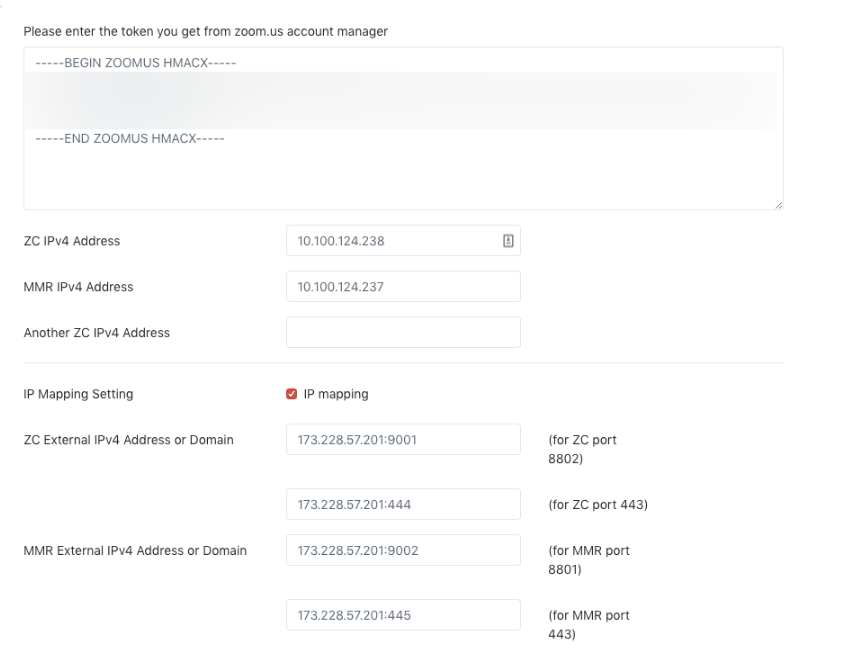The image size is (854, 662).
Task: Click the "ZC External IPv4 Address or Domain" label
Action: (x=128, y=440)
